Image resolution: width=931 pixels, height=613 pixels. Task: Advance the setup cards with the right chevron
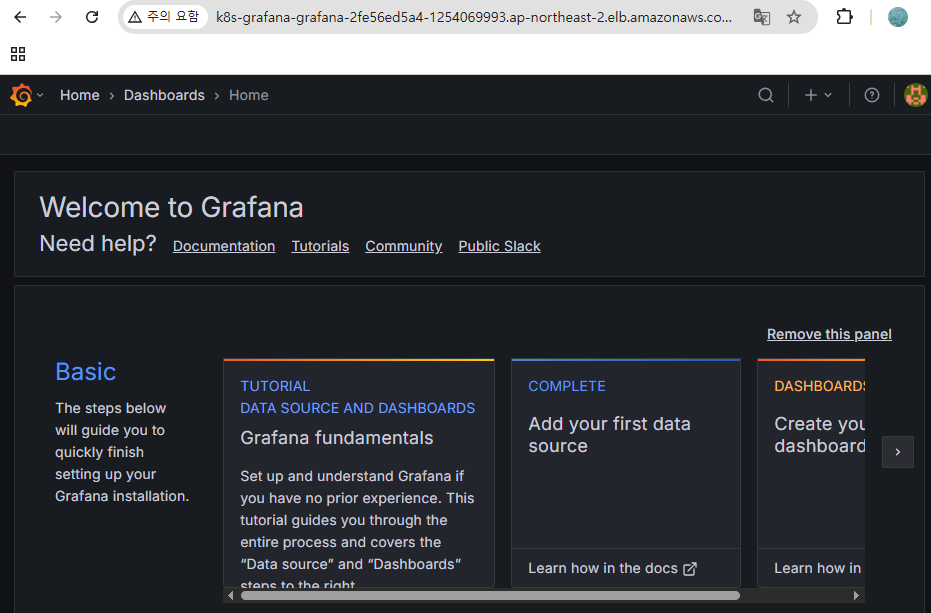coord(897,452)
